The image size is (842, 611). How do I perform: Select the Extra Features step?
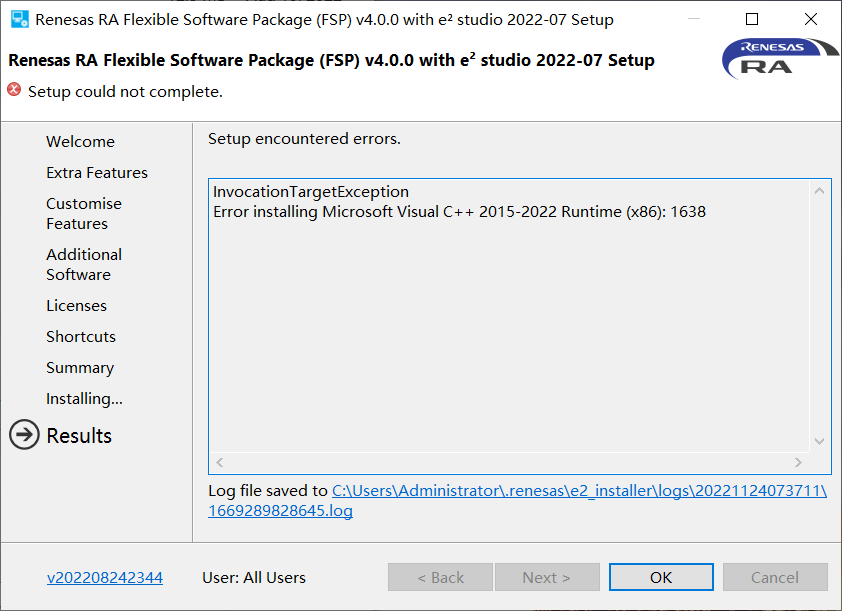97,173
